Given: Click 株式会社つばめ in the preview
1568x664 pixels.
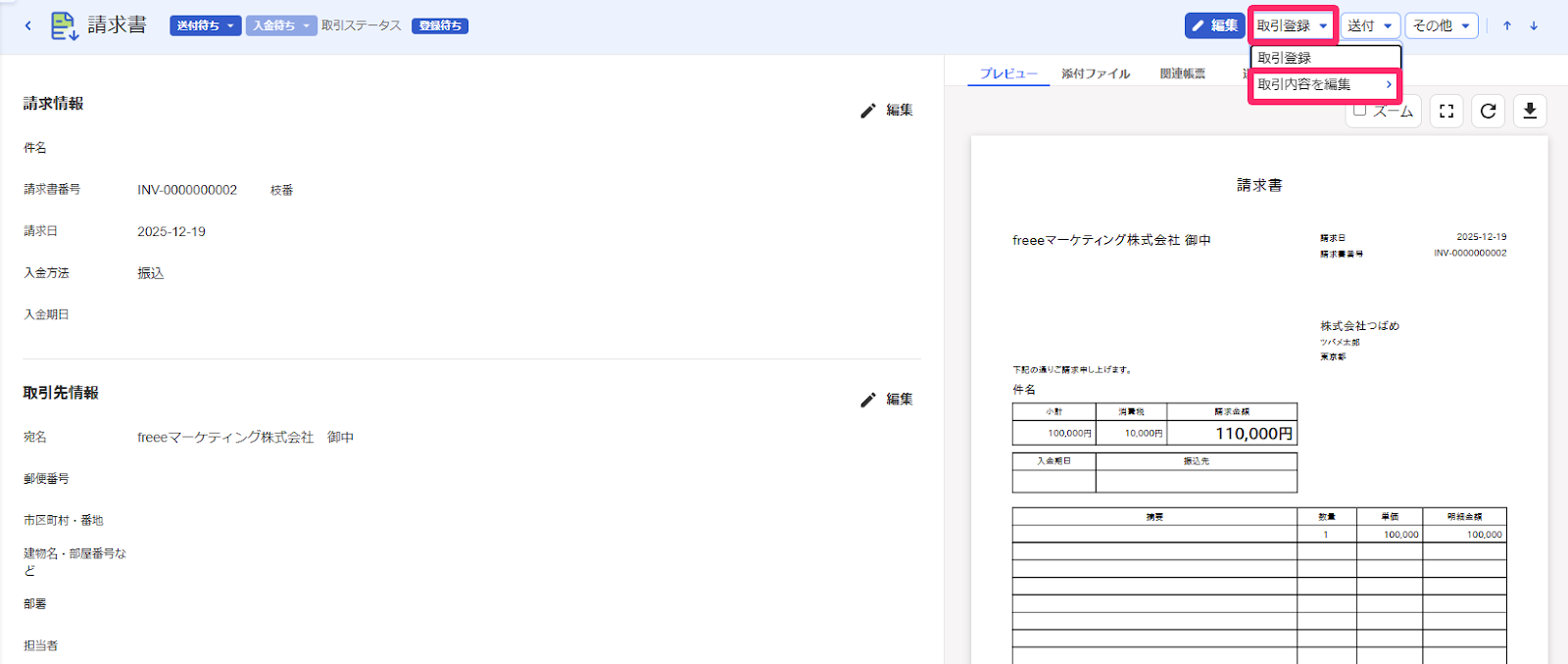Looking at the screenshot, I should 1359,326.
